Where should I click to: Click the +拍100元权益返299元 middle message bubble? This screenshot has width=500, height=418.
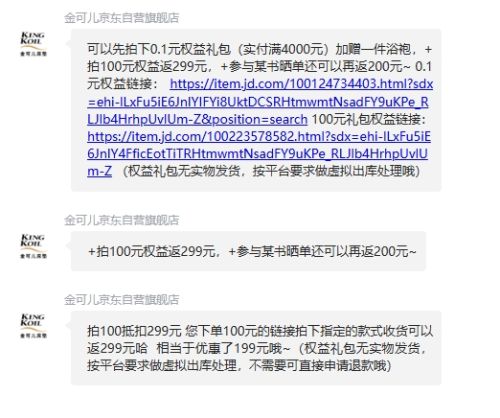pos(248,251)
